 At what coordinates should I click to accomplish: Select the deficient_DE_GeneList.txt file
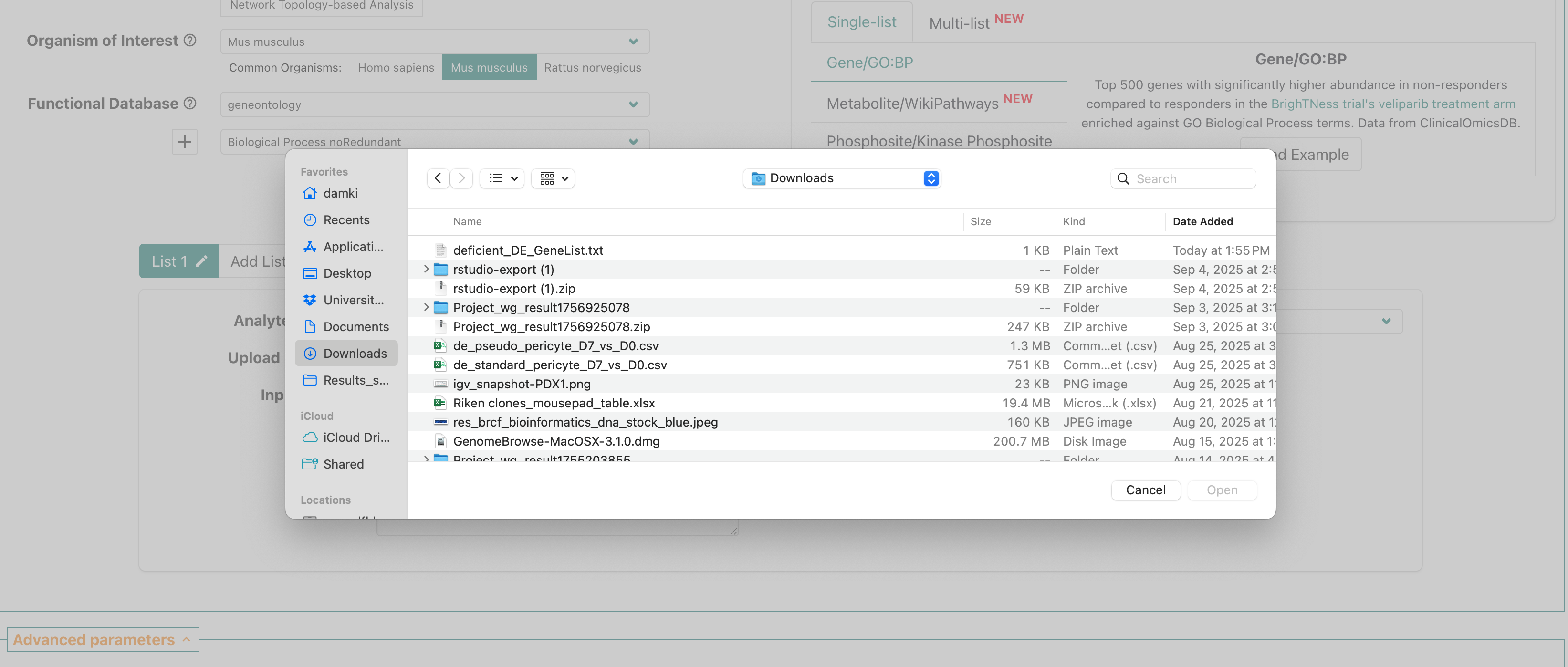[x=528, y=250]
